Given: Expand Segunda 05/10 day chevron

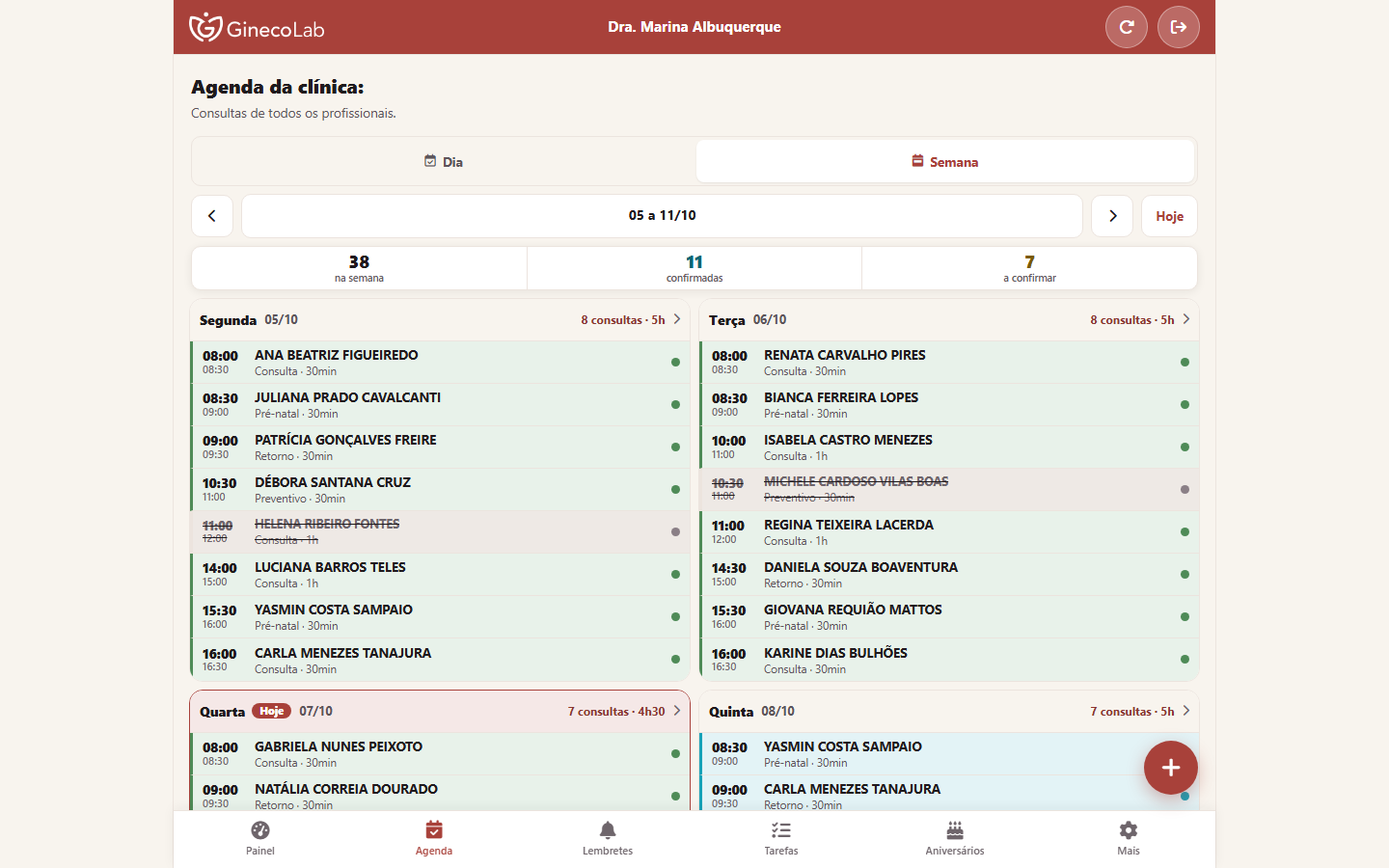Looking at the screenshot, I should tap(677, 319).
